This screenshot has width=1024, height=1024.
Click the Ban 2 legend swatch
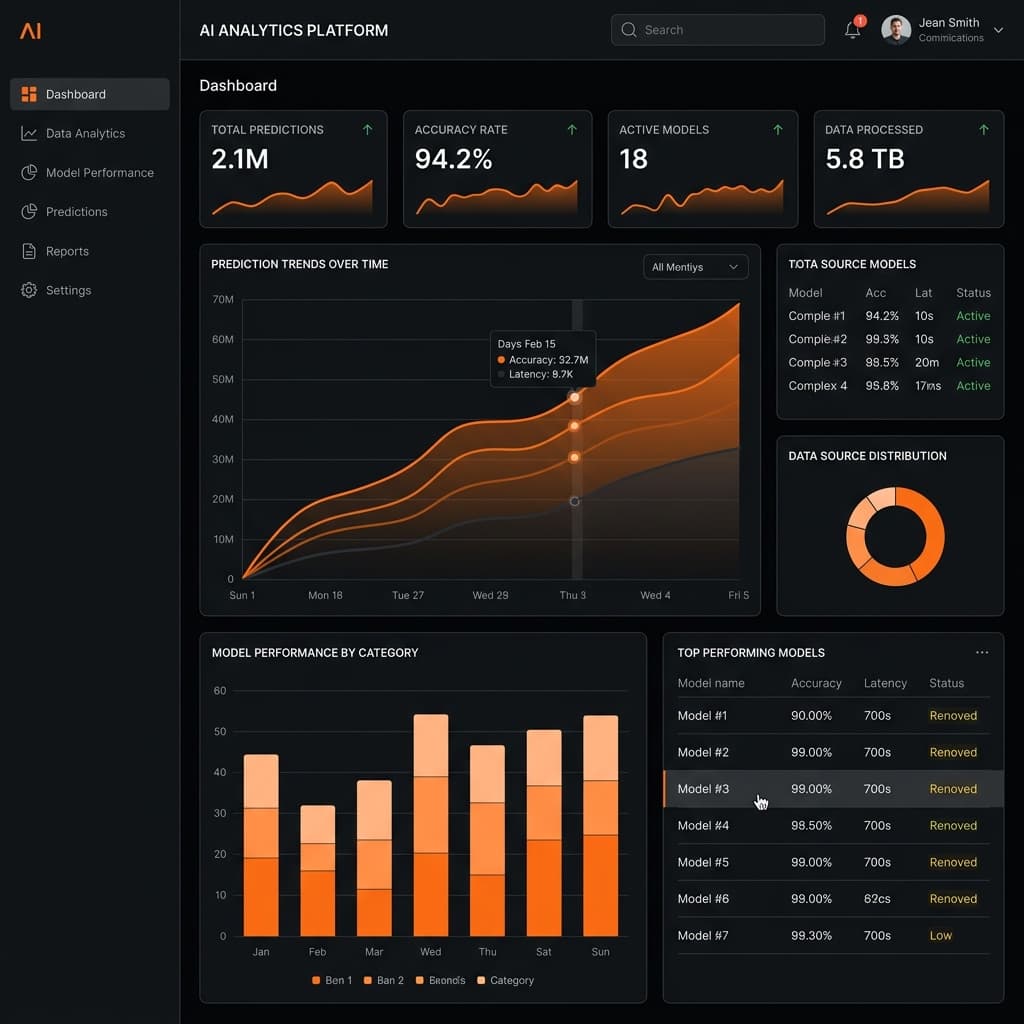coord(368,980)
